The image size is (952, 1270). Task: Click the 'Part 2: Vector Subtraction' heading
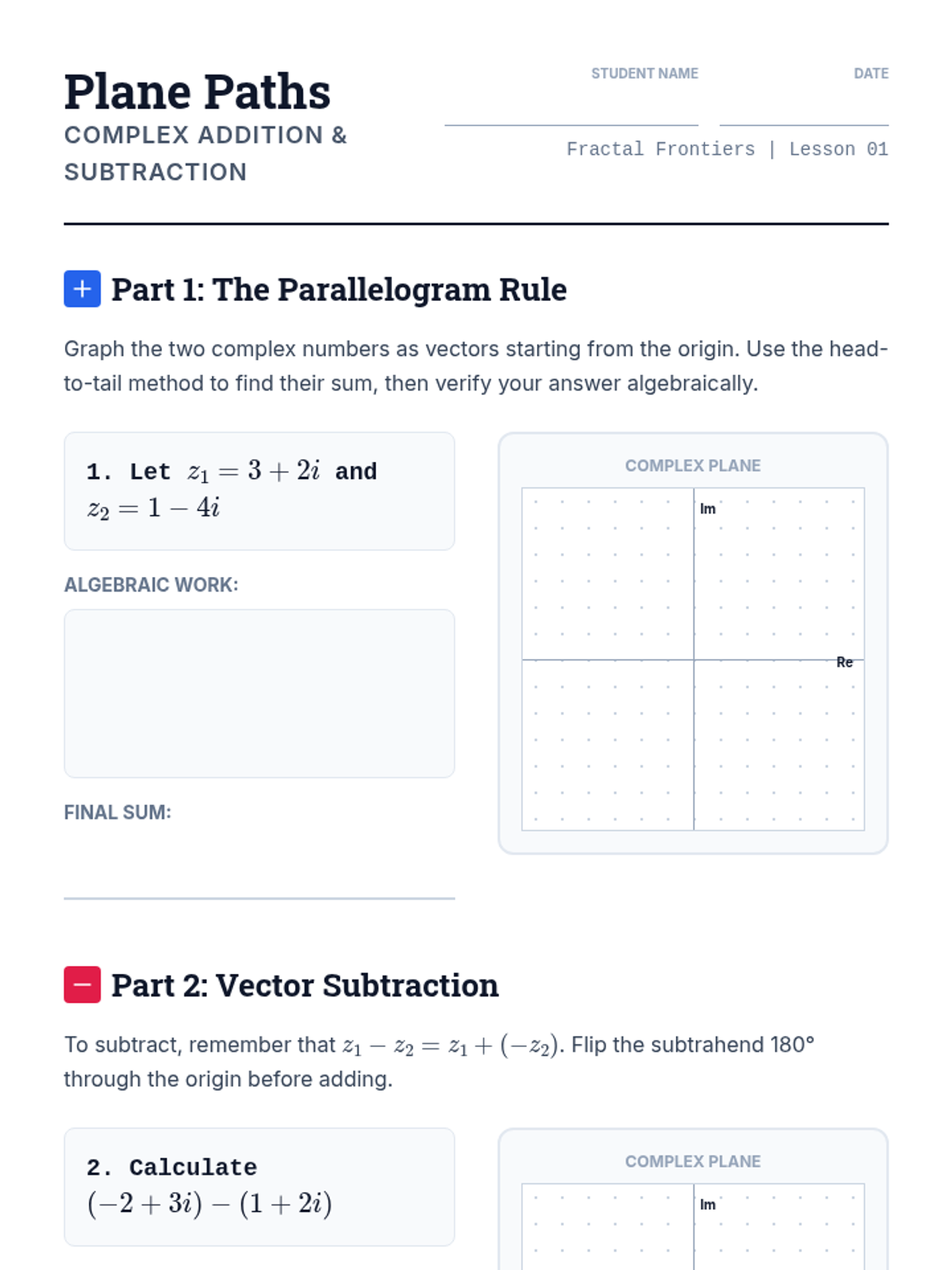click(305, 986)
